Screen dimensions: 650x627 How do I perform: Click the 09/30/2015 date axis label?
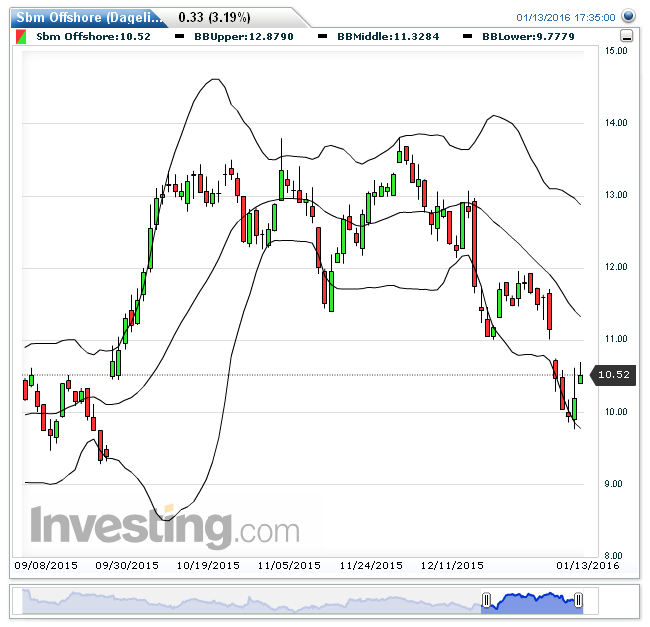click(x=127, y=565)
